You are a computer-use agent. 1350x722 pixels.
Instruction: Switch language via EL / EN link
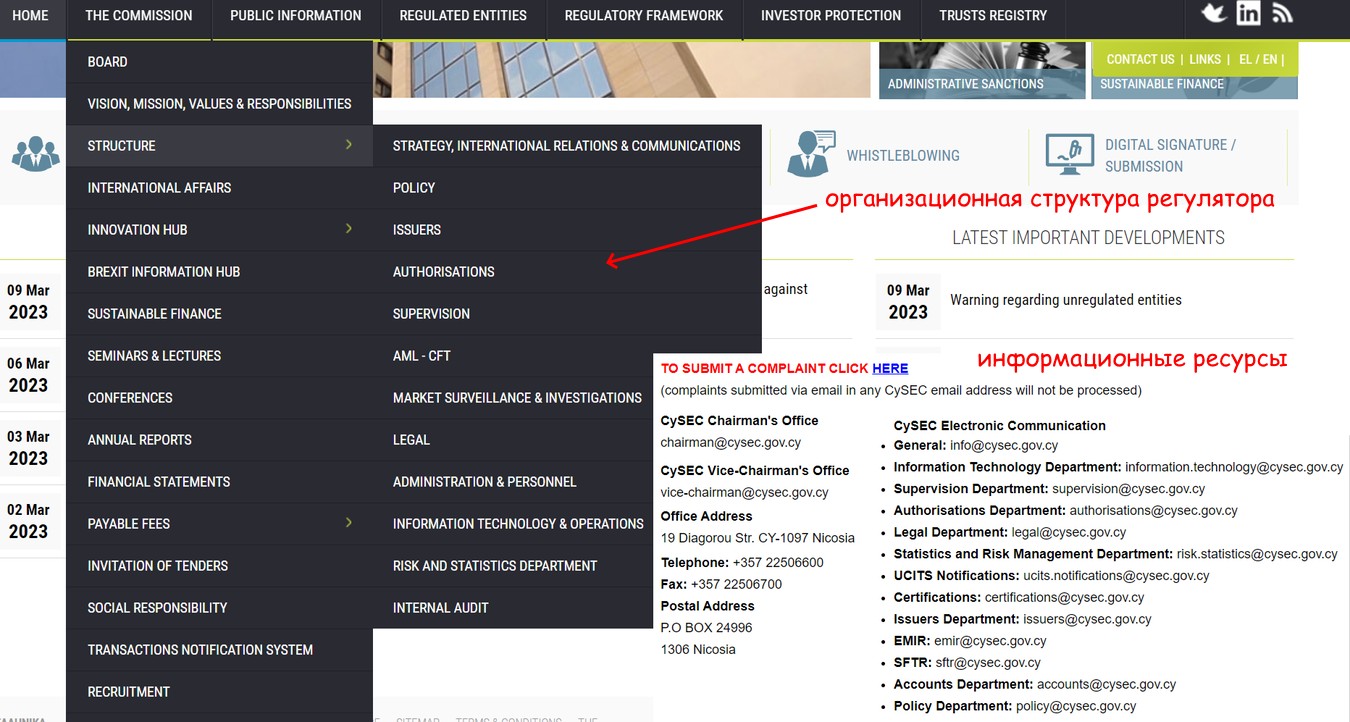(1258, 60)
